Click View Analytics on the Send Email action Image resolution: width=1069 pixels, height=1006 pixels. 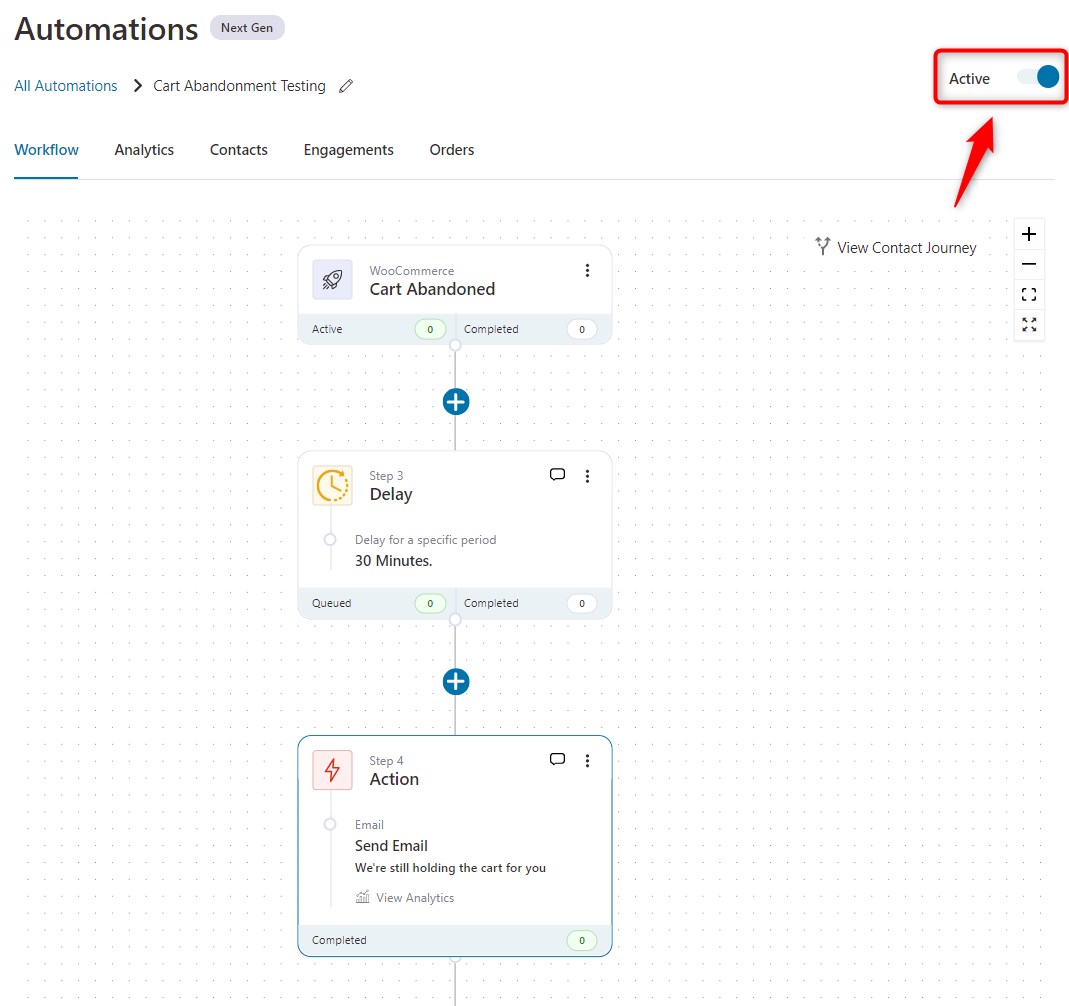(x=405, y=897)
